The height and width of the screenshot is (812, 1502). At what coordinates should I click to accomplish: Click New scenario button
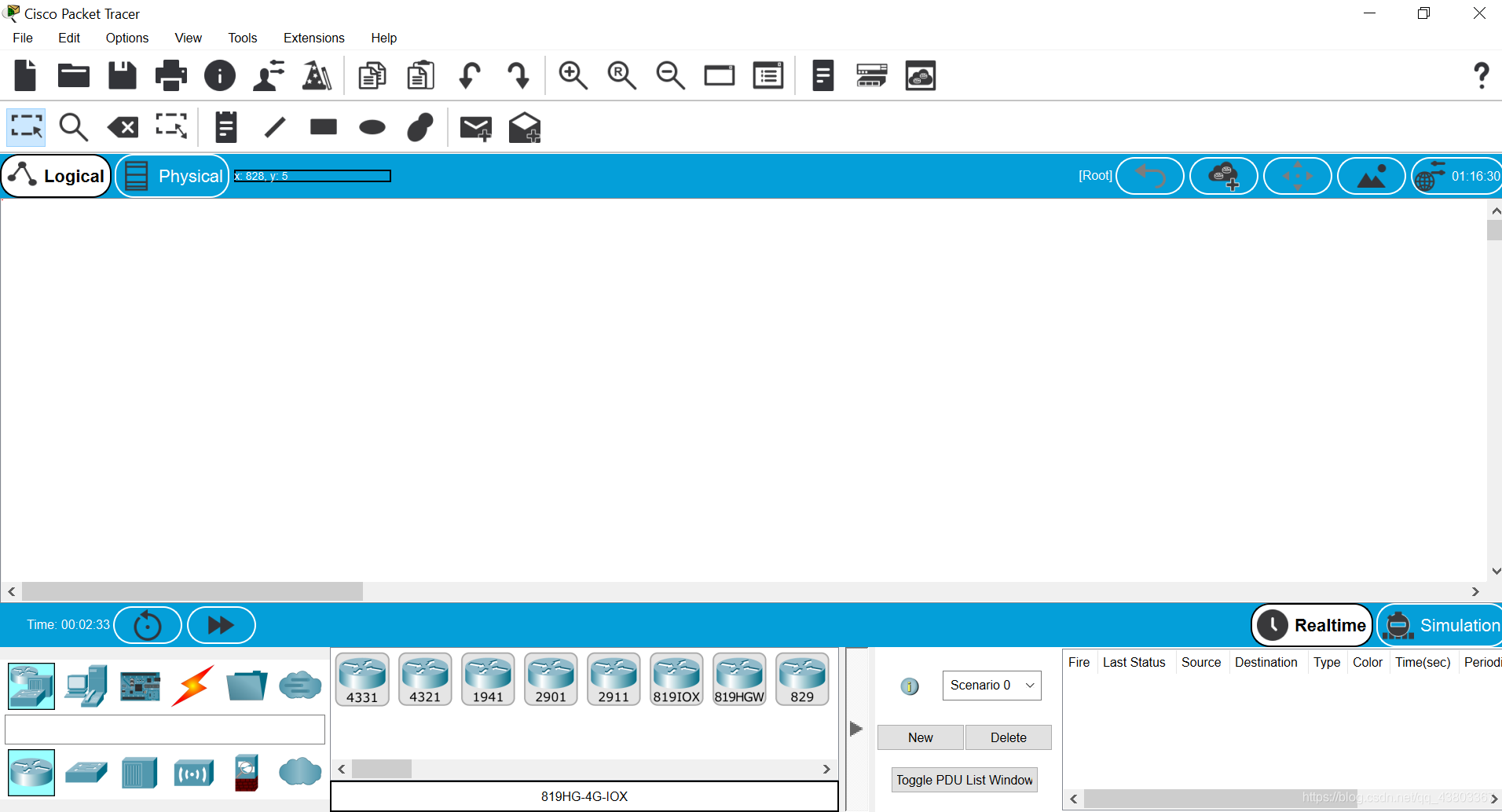(921, 737)
